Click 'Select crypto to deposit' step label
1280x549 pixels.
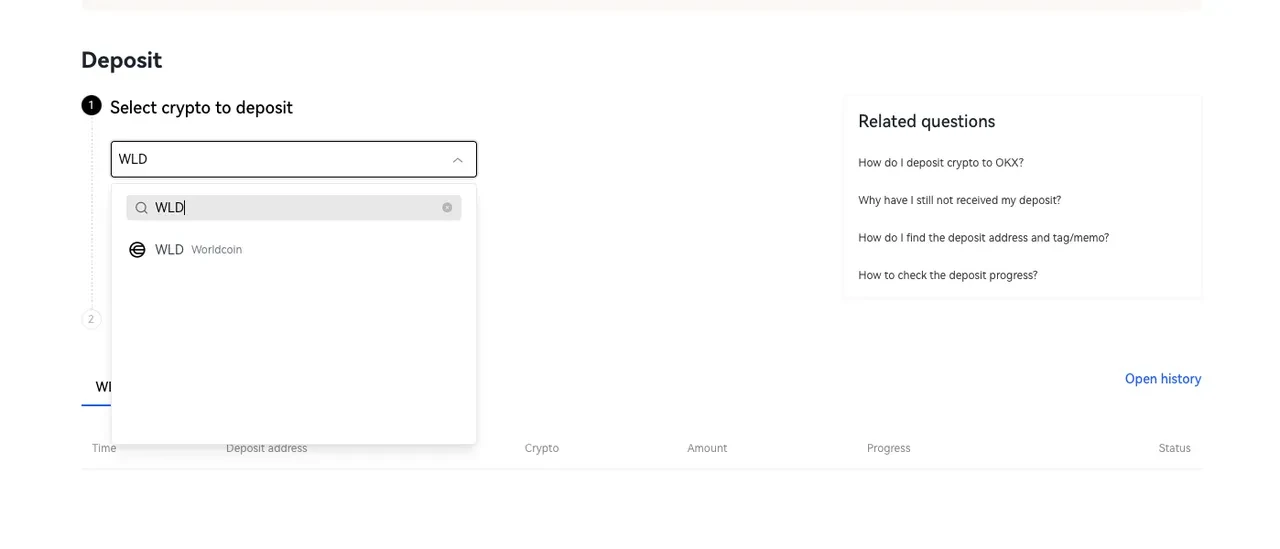click(201, 108)
